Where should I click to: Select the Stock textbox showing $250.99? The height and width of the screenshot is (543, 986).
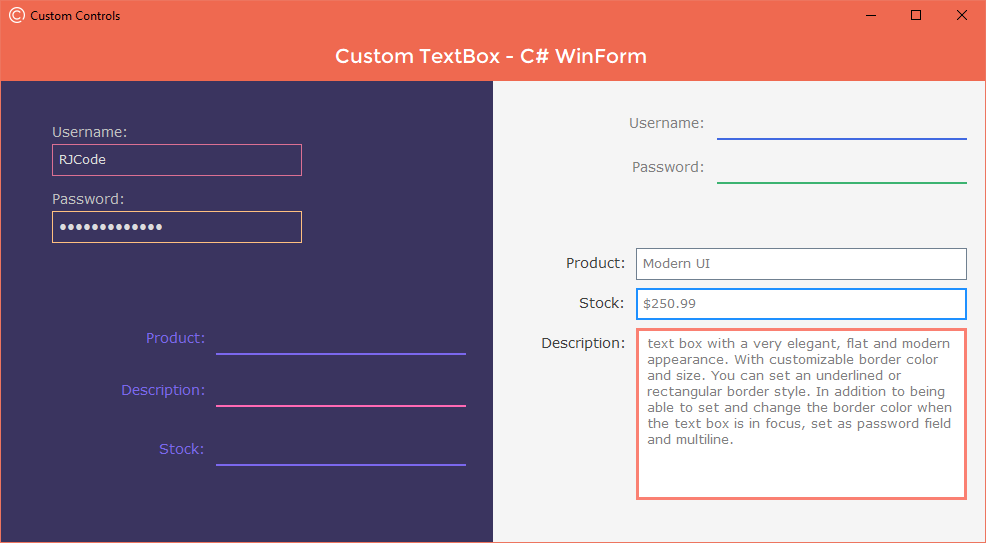pos(801,304)
